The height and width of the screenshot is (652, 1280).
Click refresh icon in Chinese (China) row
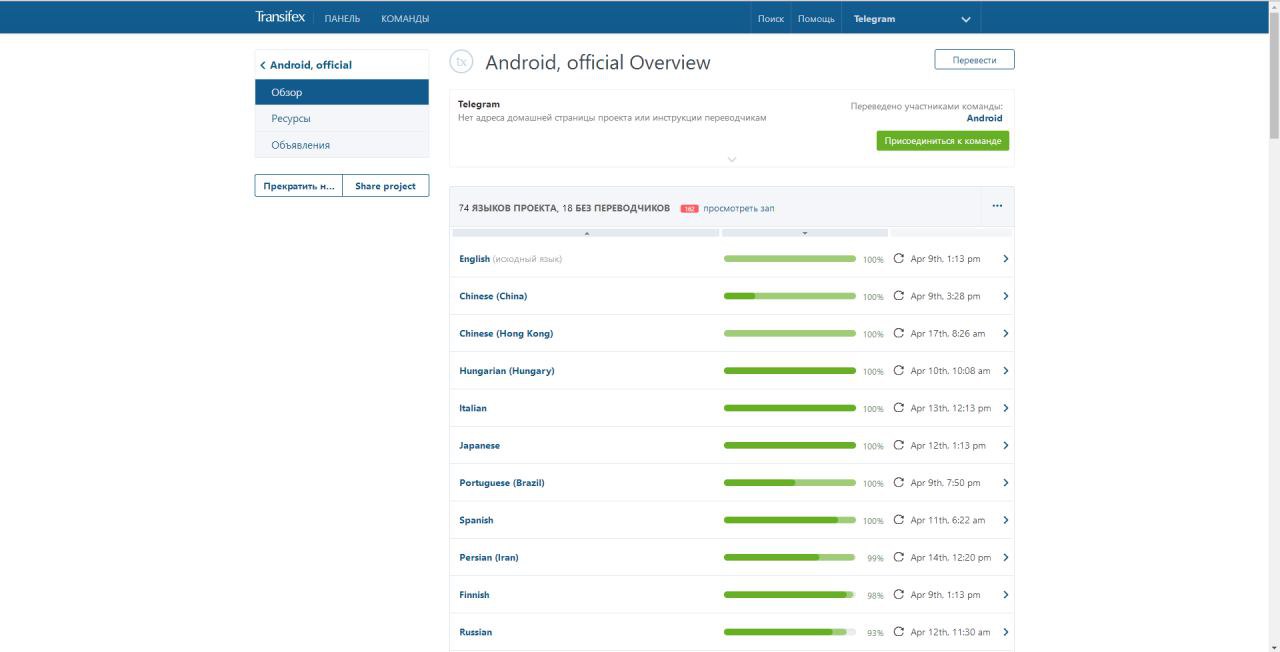898,296
